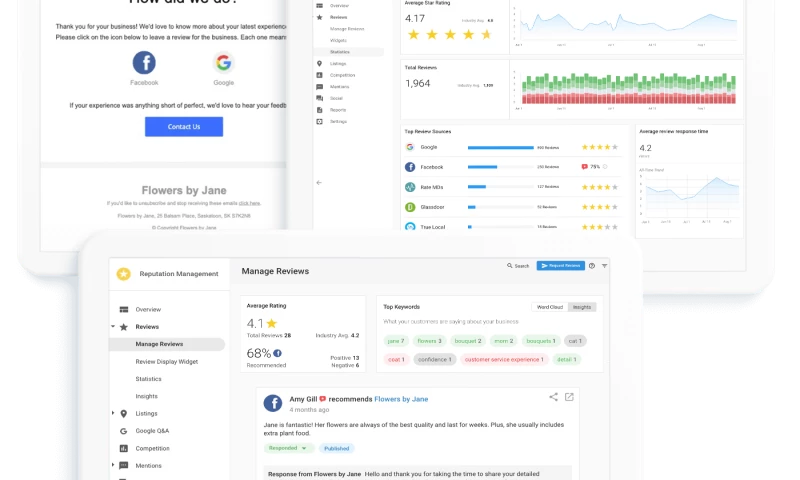The width and height of the screenshot is (800, 480).
Task: Click the collapse sidebar left arrow
Action: (319, 183)
